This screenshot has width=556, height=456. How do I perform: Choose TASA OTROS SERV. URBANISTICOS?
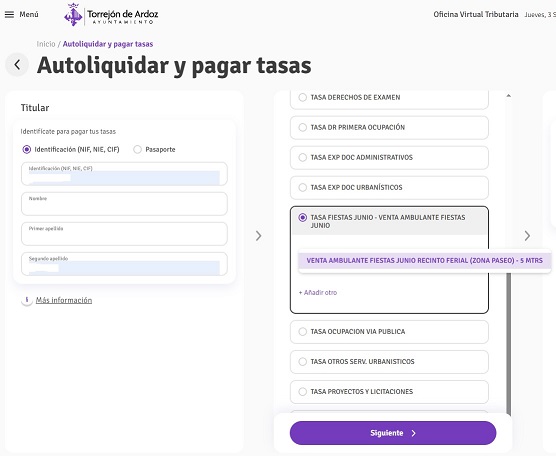[x=389, y=362]
